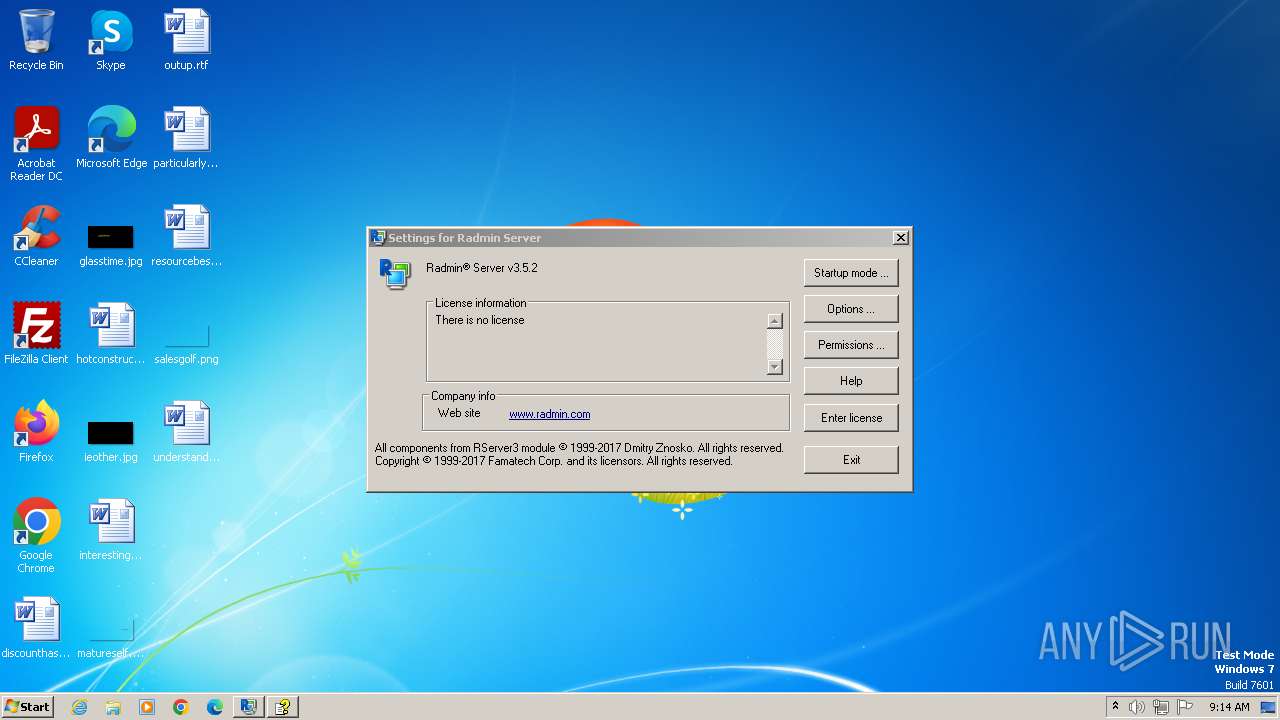Open Permissions settings
The height and width of the screenshot is (720, 1280).
pyautogui.click(x=851, y=345)
